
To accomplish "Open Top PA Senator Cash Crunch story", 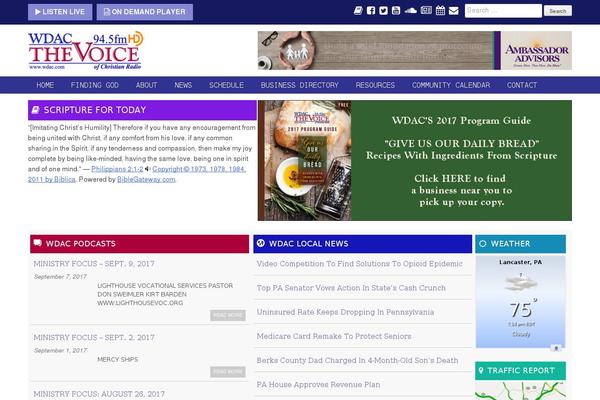I will [351, 288].
